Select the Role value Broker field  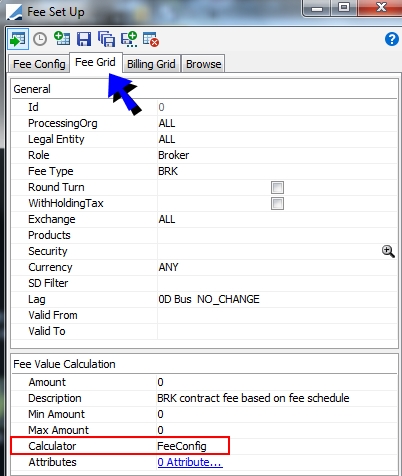[277, 155]
